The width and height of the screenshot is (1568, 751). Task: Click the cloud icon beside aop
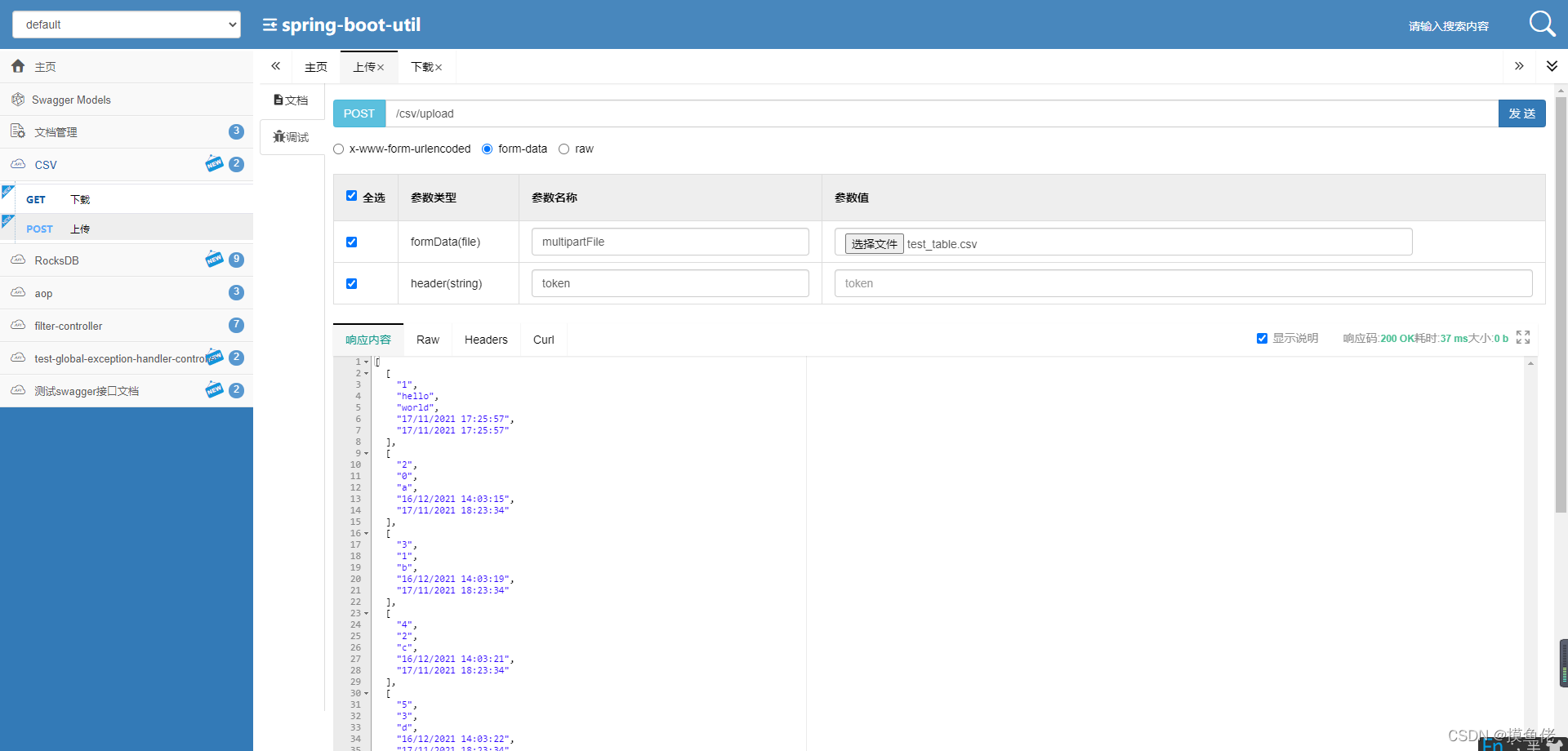coord(18,292)
